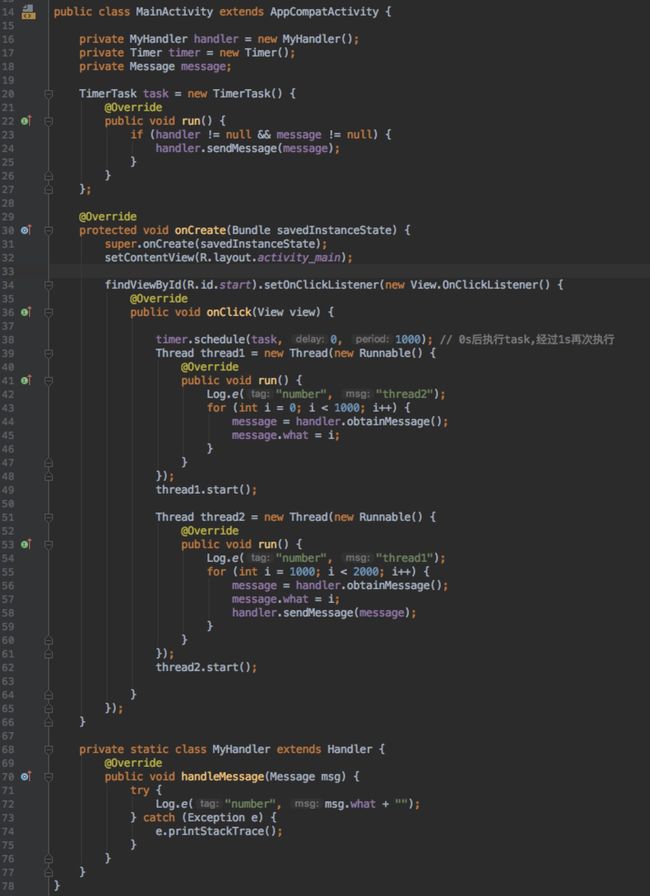The height and width of the screenshot is (896, 650).
Task: Click the savedInstanceState parameter in onCreate signature
Action: 336,230
